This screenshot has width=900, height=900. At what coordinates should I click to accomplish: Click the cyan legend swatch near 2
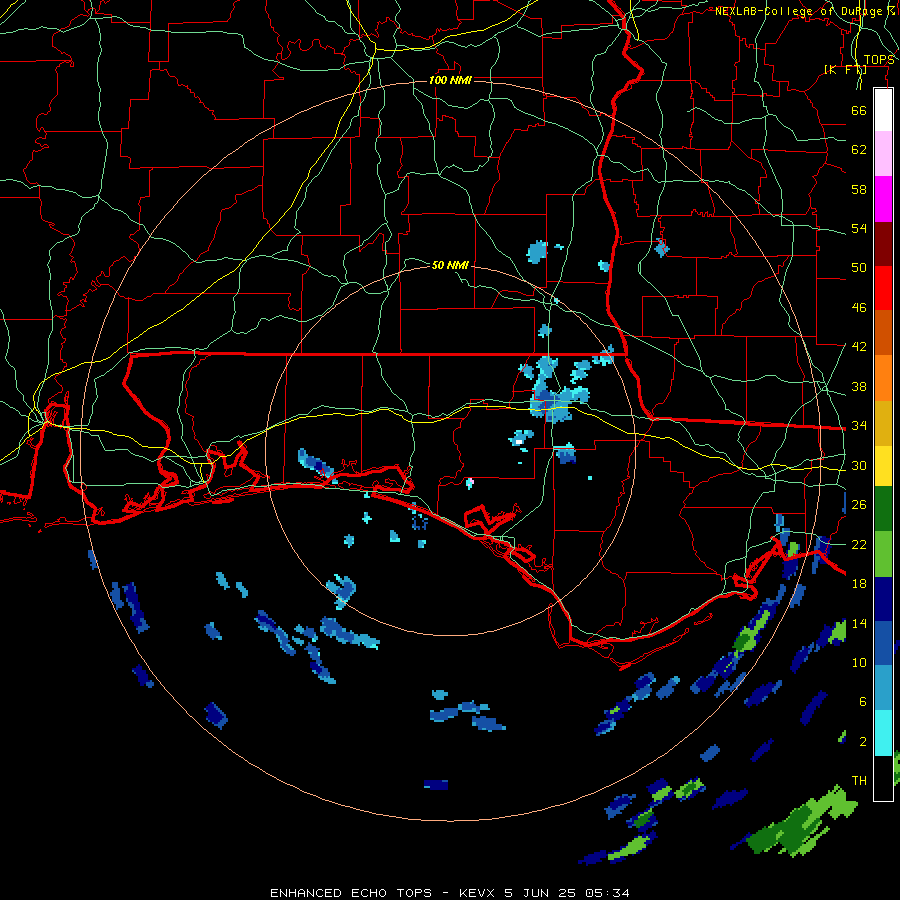883,733
